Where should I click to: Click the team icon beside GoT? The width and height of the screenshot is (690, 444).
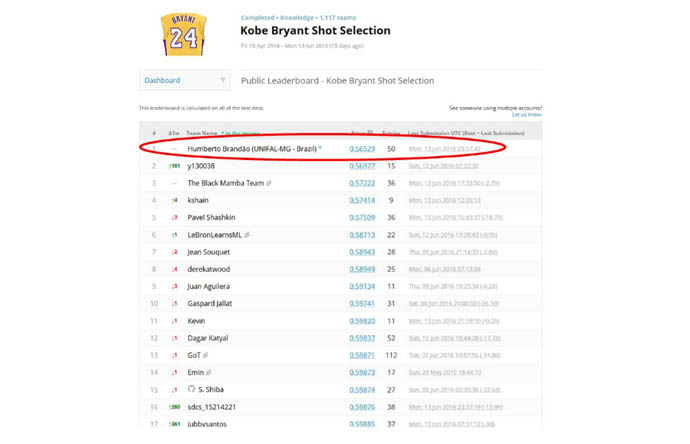206,355
